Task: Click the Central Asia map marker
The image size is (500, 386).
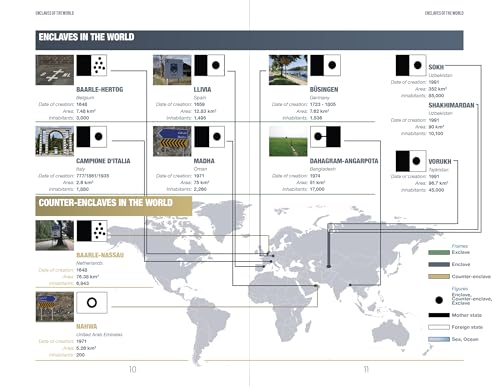Action: 329,266
